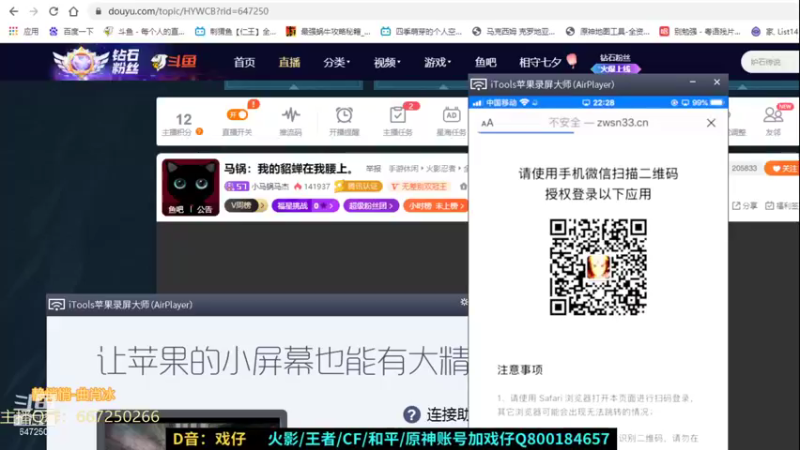This screenshot has width=800, height=450.
Task: Open the browser home page icon
Action: (73, 11)
